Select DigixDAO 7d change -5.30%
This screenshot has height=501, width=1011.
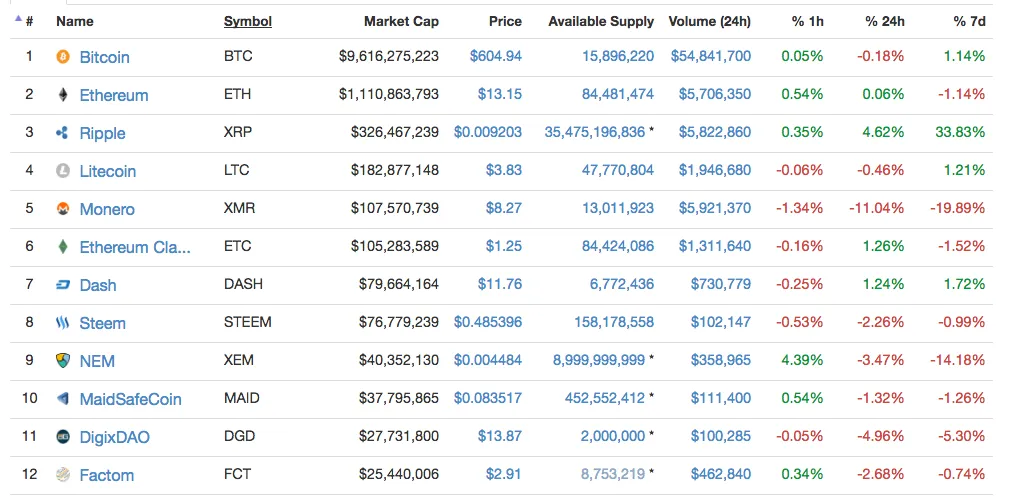pyautogui.click(x=962, y=436)
